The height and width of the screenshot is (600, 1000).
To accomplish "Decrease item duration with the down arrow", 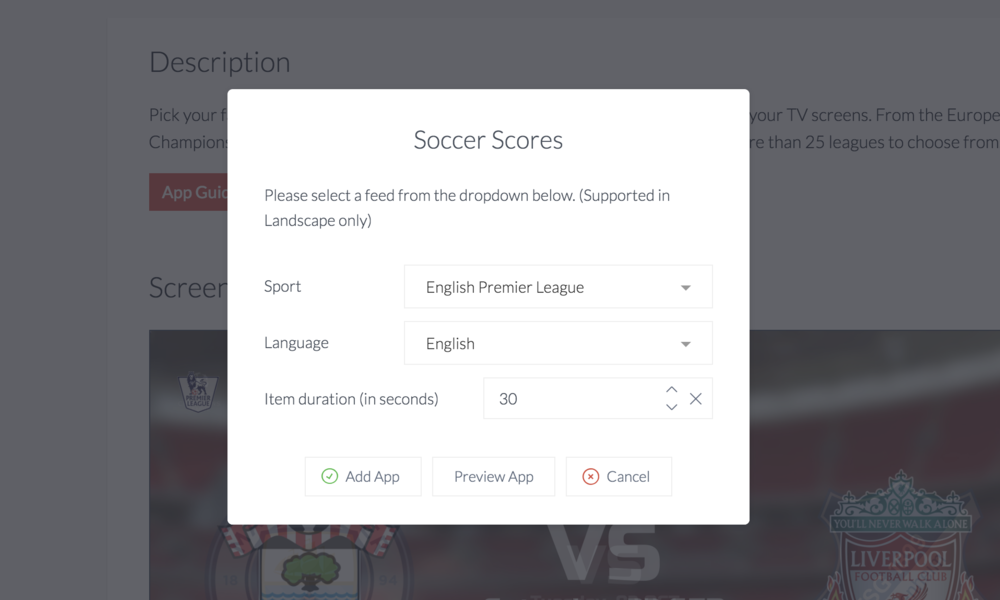I will 672,407.
